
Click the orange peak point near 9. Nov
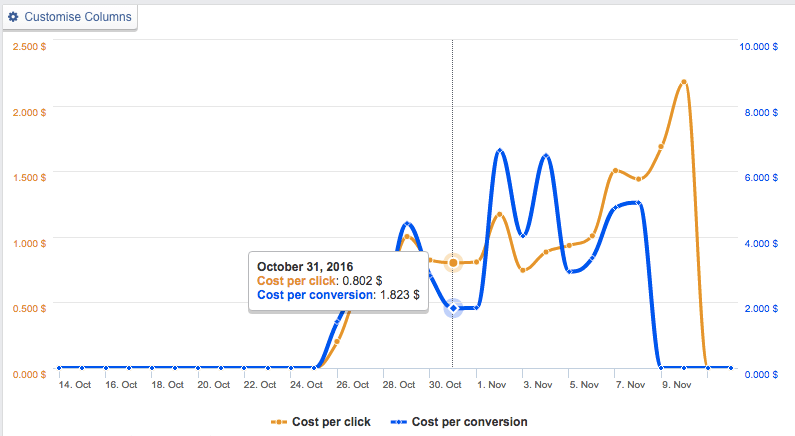[684, 82]
